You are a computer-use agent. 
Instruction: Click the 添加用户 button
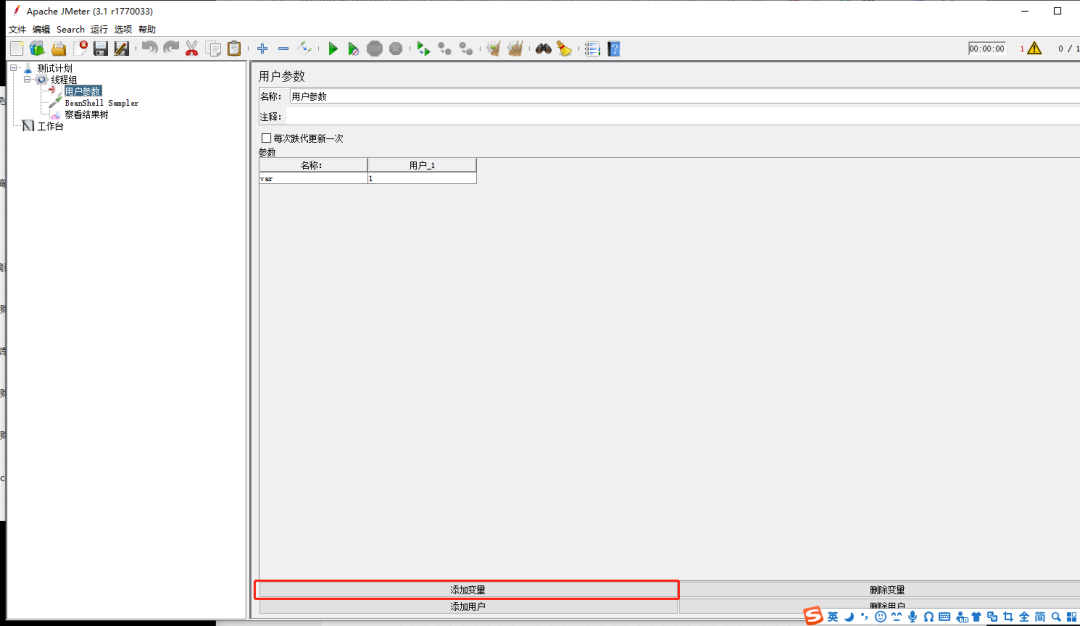(468, 606)
